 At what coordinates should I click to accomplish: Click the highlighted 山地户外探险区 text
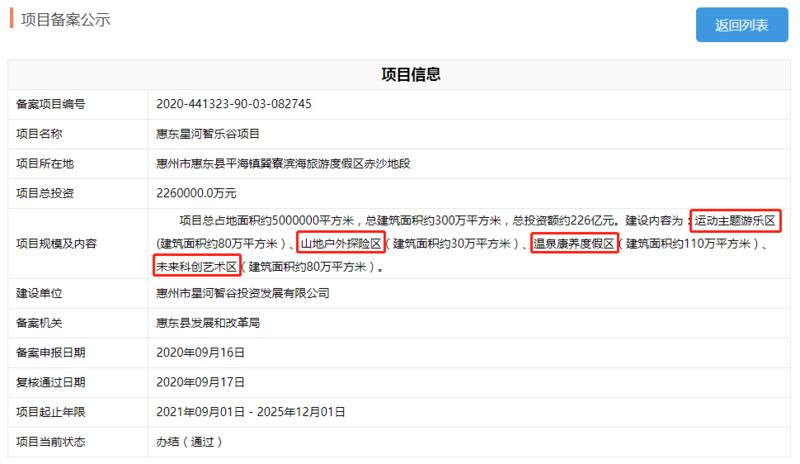pyautogui.click(x=341, y=244)
